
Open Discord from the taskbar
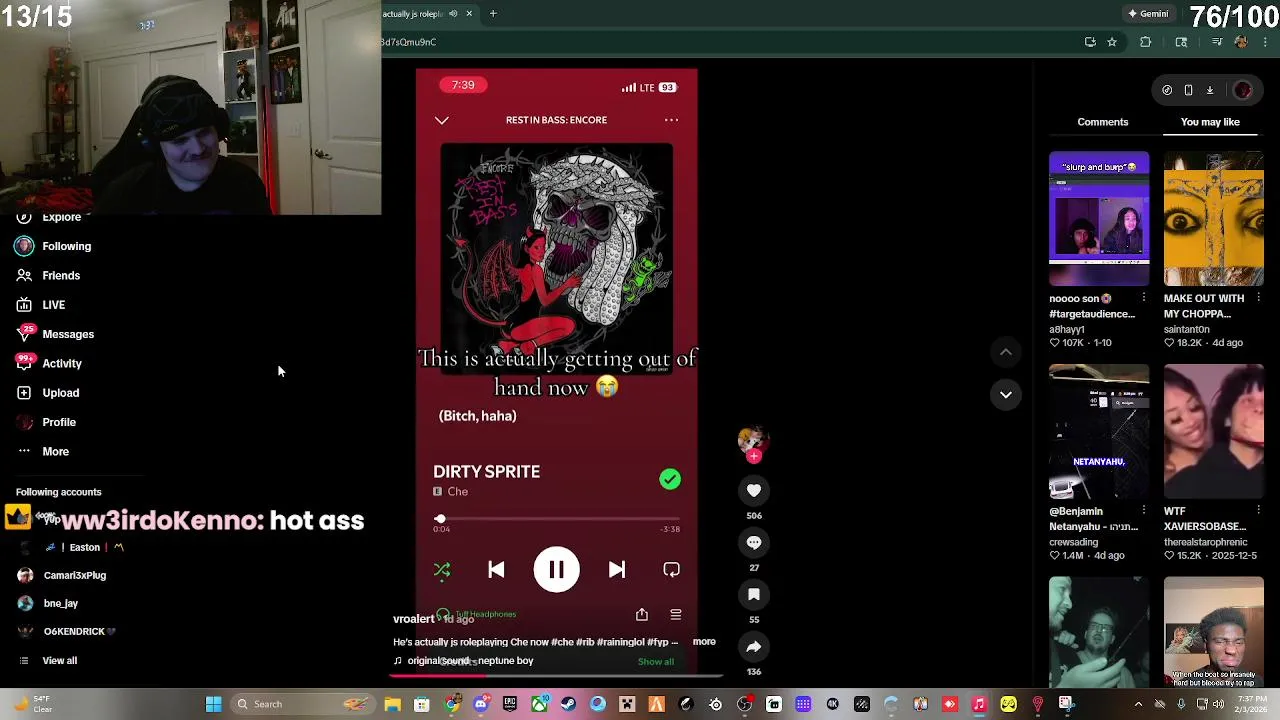(x=481, y=704)
